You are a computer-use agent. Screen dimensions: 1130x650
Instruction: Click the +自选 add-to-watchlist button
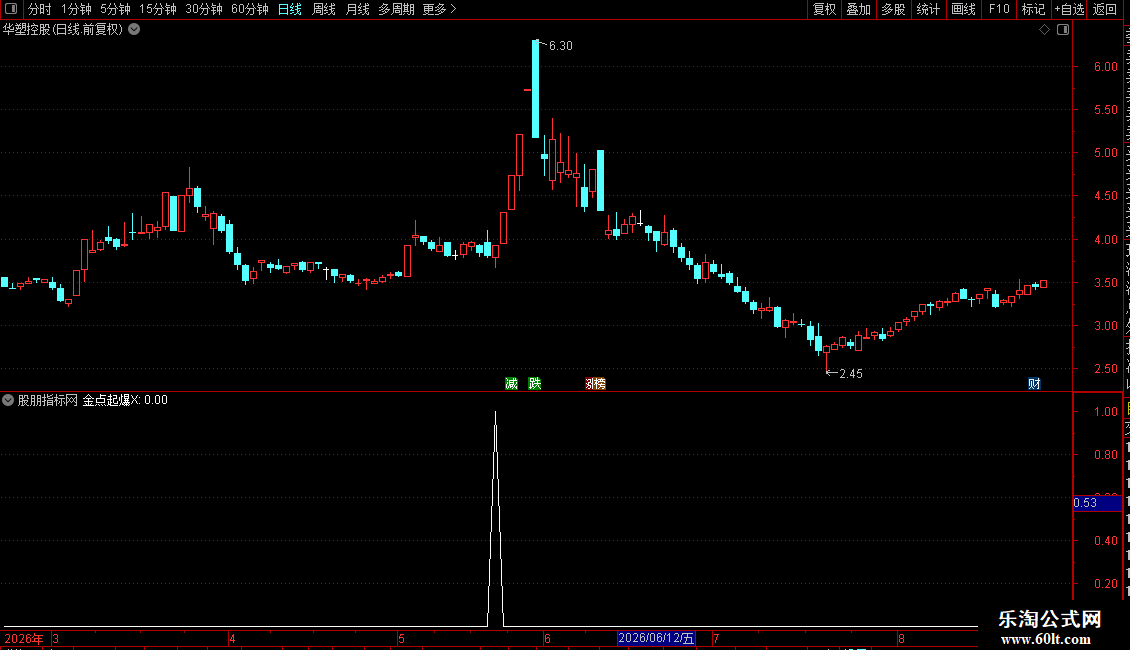(1069, 9)
